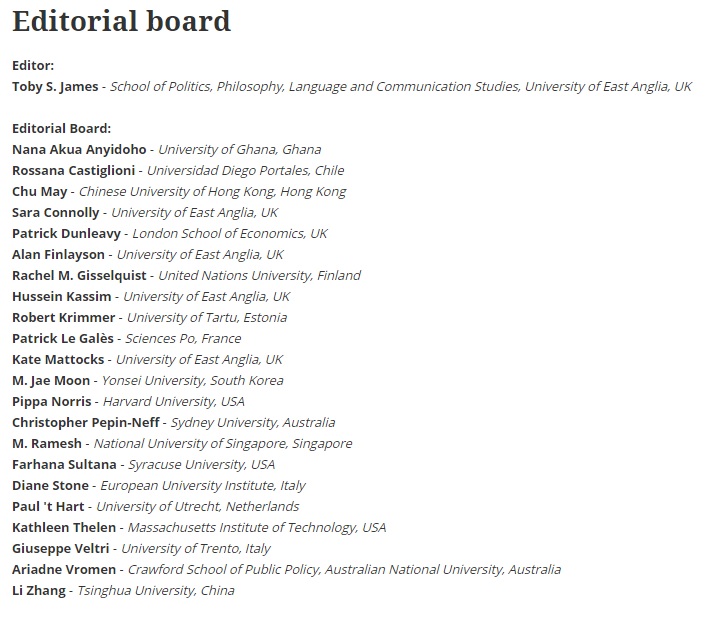Click Alan Finlayson's entry name
The height and width of the screenshot is (623, 709).
[x=58, y=255]
